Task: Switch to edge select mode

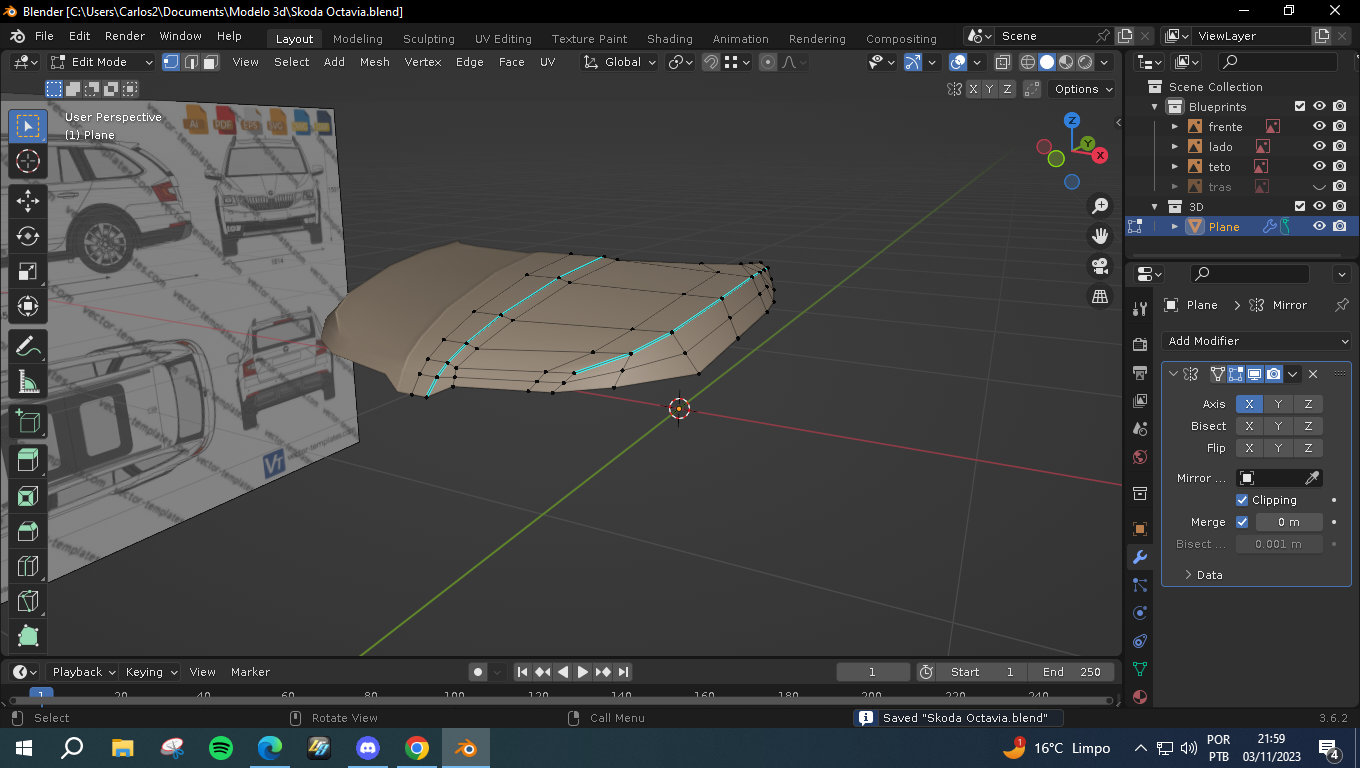Action: [x=191, y=62]
